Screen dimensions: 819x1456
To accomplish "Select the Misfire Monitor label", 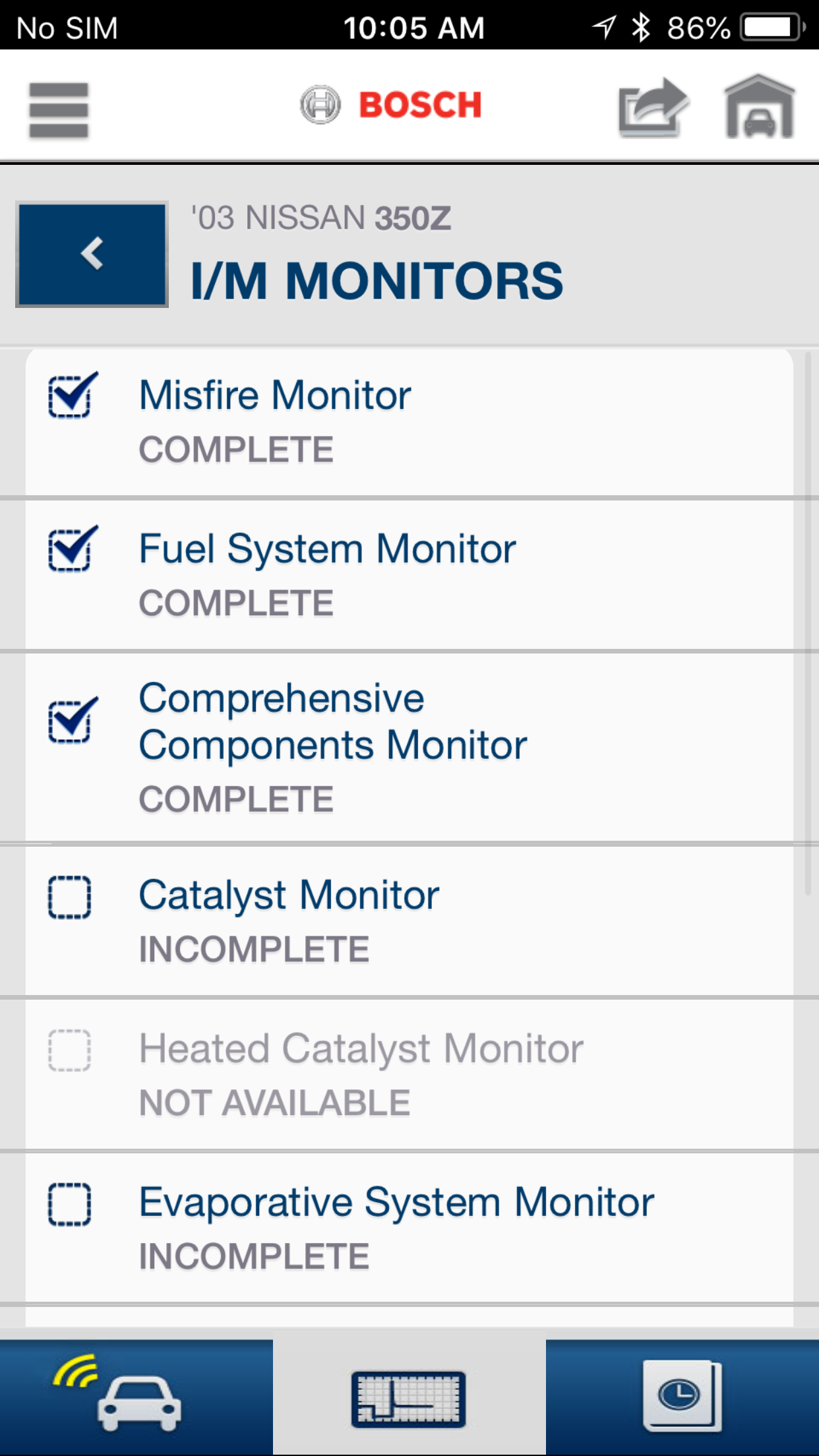I will 275,396.
